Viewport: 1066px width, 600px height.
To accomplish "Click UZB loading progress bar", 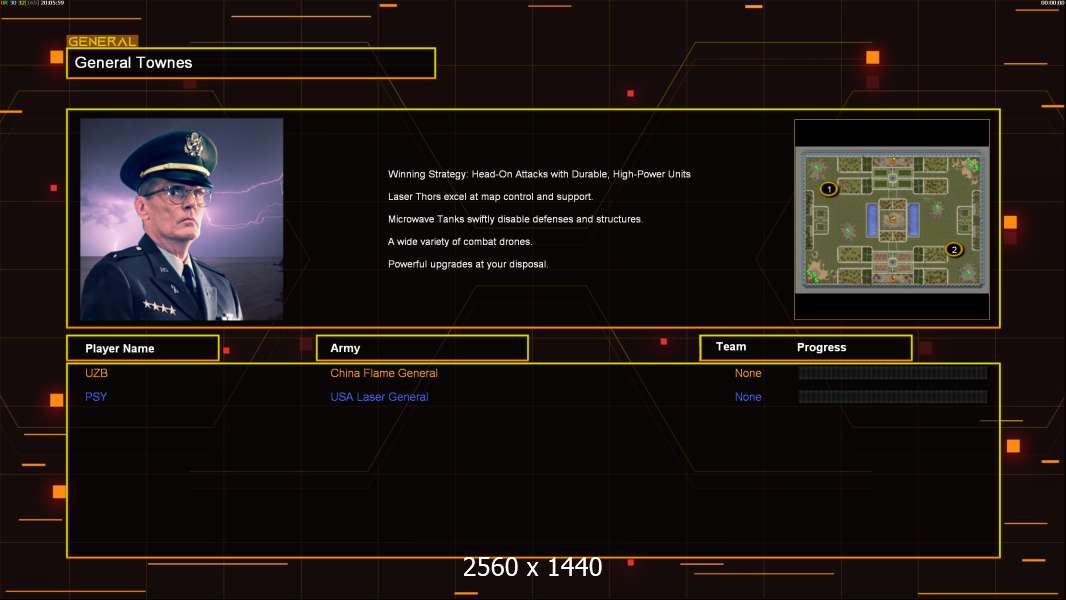I will (x=893, y=372).
